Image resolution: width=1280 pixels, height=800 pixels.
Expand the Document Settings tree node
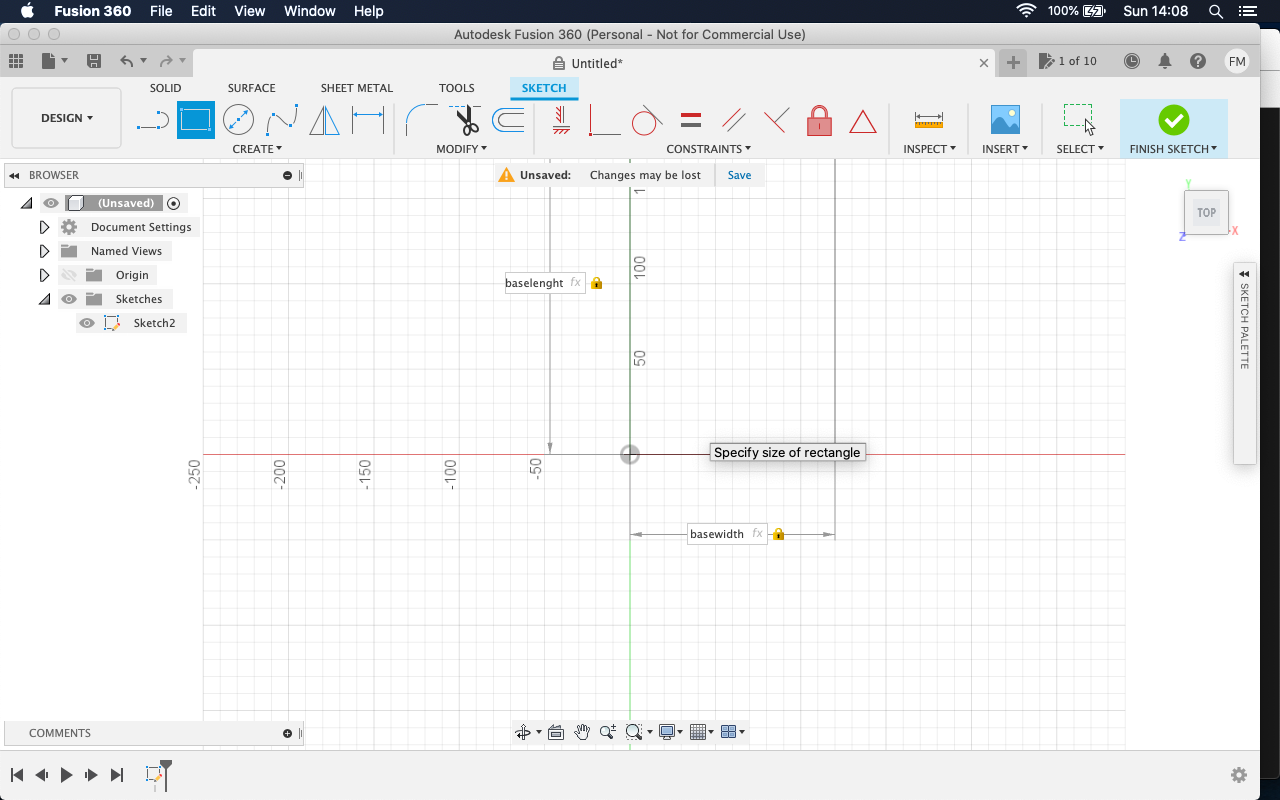[44, 227]
